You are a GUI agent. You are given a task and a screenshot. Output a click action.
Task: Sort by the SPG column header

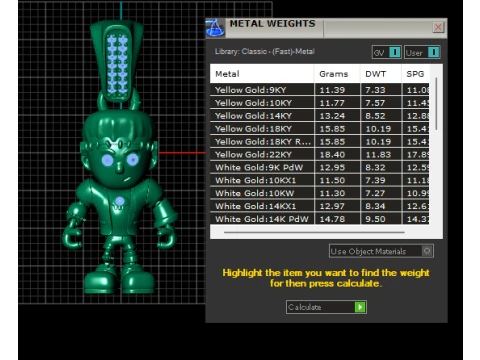[x=415, y=74]
